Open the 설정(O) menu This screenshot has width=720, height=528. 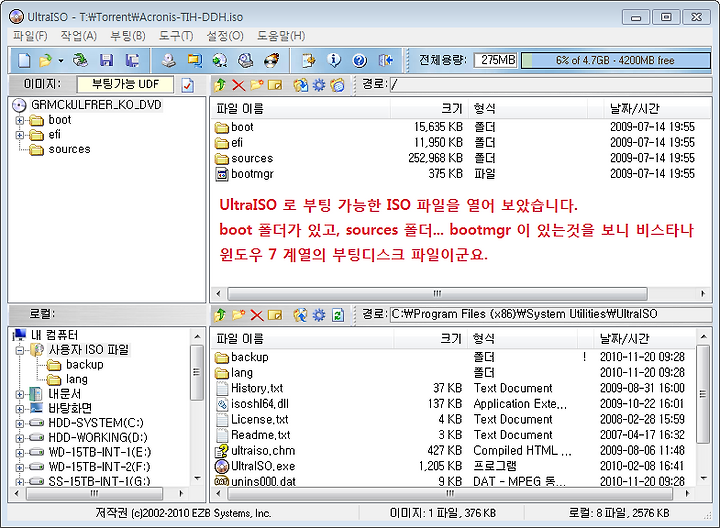[225, 36]
